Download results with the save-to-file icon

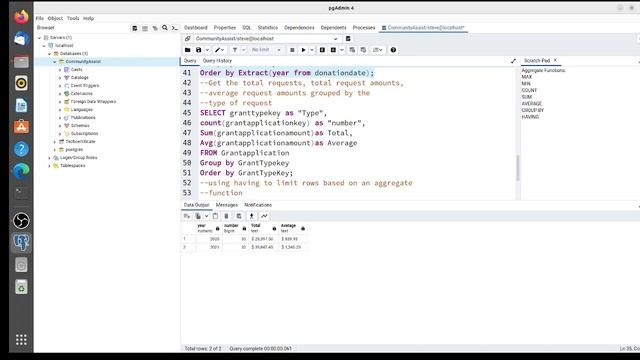pos(252,216)
